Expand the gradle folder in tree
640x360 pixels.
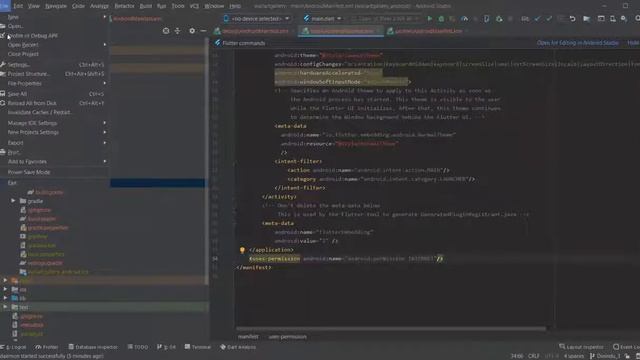point(13,201)
